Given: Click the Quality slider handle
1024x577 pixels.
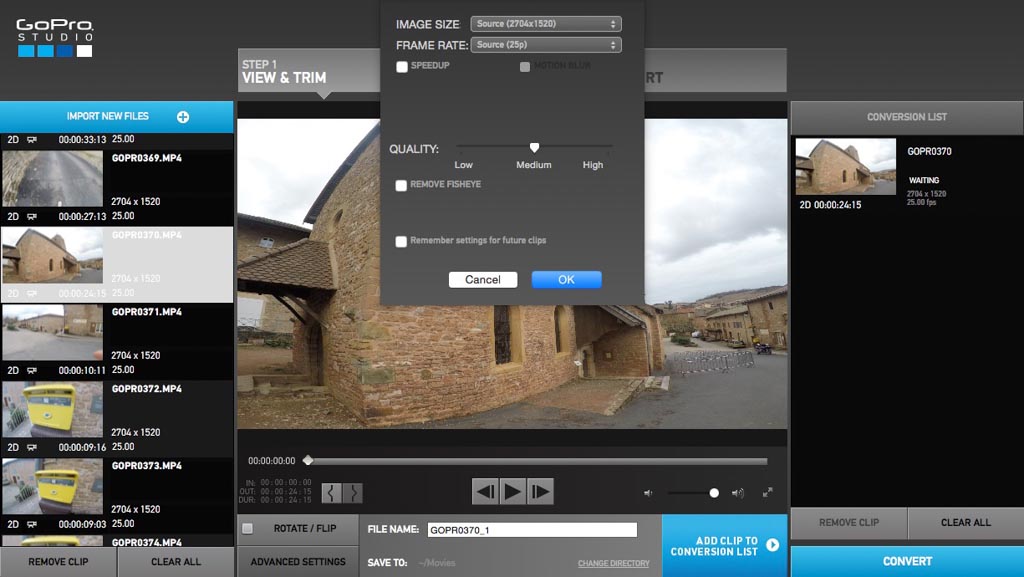Looking at the screenshot, I should pos(534,148).
